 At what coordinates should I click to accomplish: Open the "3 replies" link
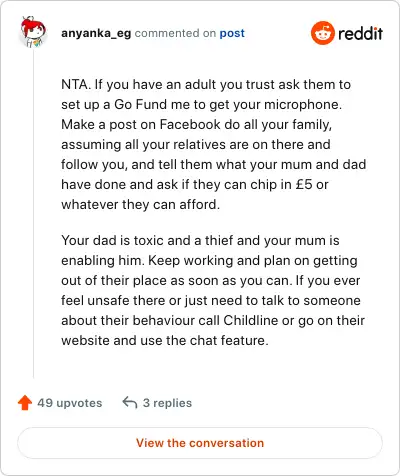pyautogui.click(x=167, y=403)
